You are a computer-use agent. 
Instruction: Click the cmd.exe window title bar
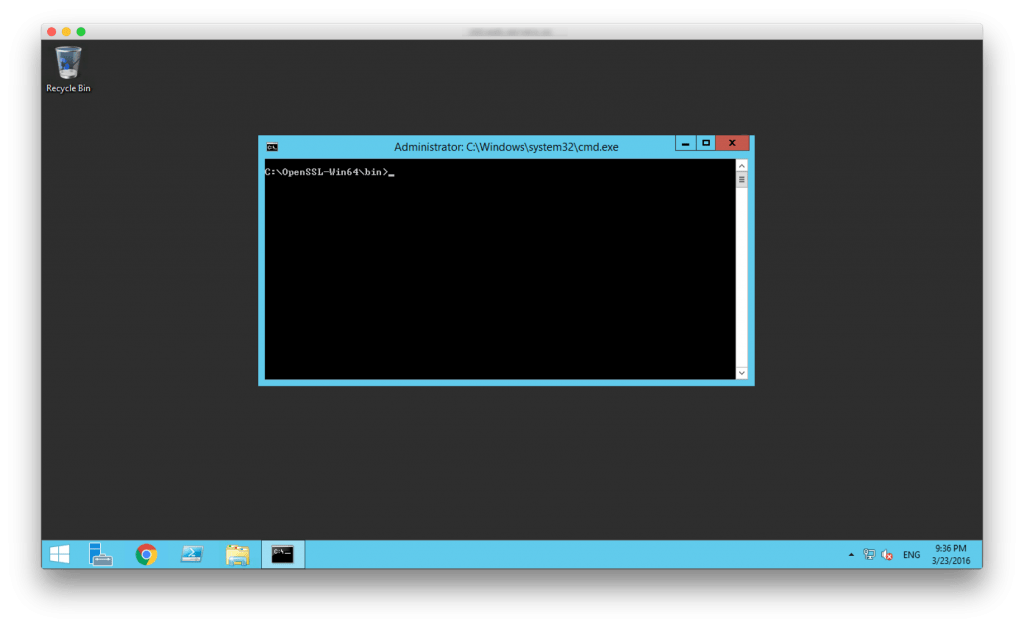point(505,147)
